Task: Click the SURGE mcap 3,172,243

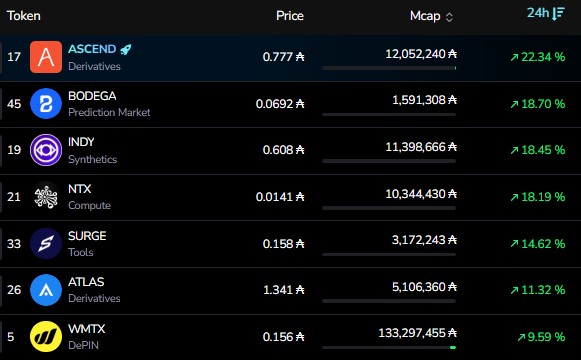Action: tap(425, 240)
